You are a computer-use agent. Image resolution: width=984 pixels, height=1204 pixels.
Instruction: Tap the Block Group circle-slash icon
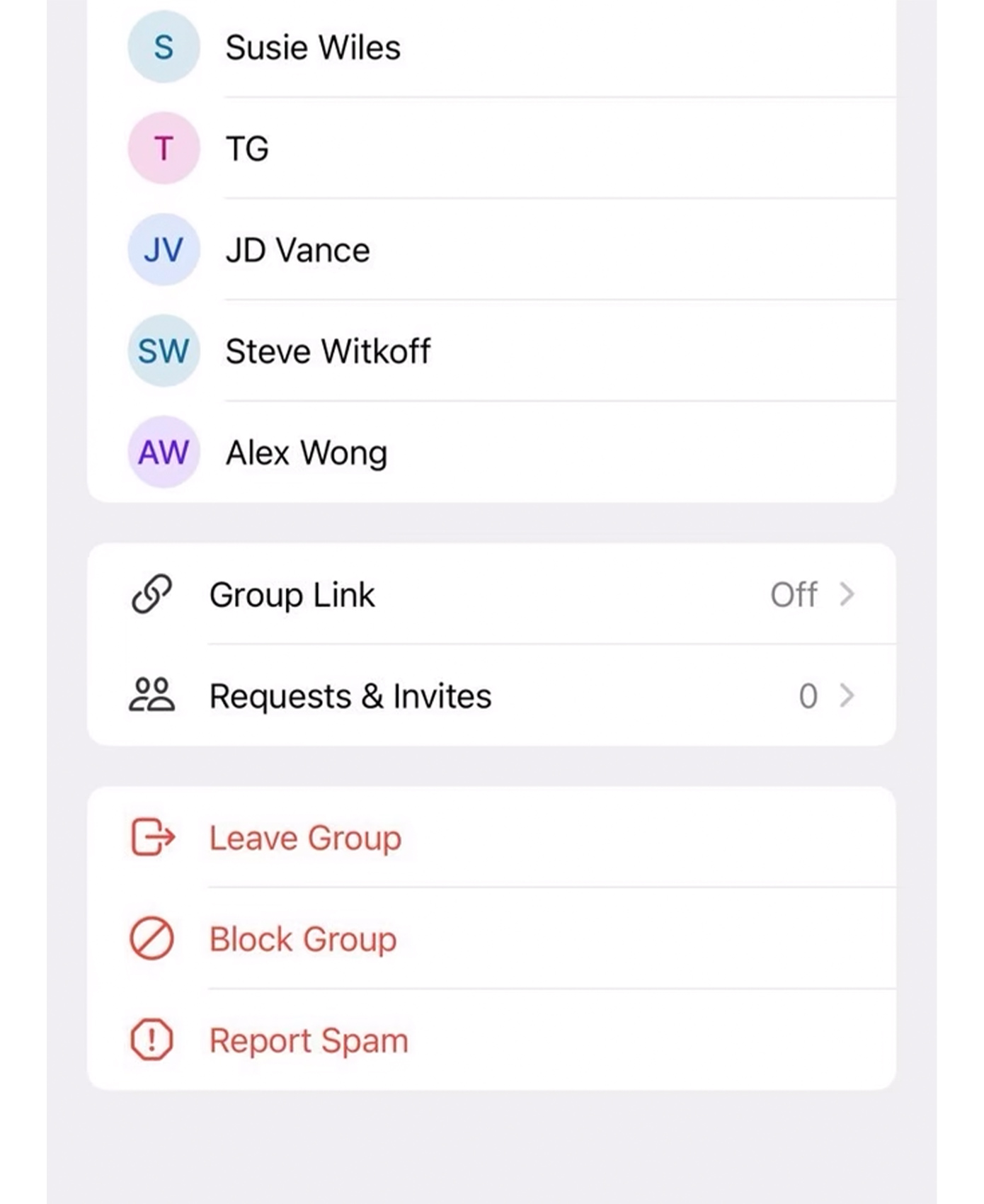(x=151, y=938)
